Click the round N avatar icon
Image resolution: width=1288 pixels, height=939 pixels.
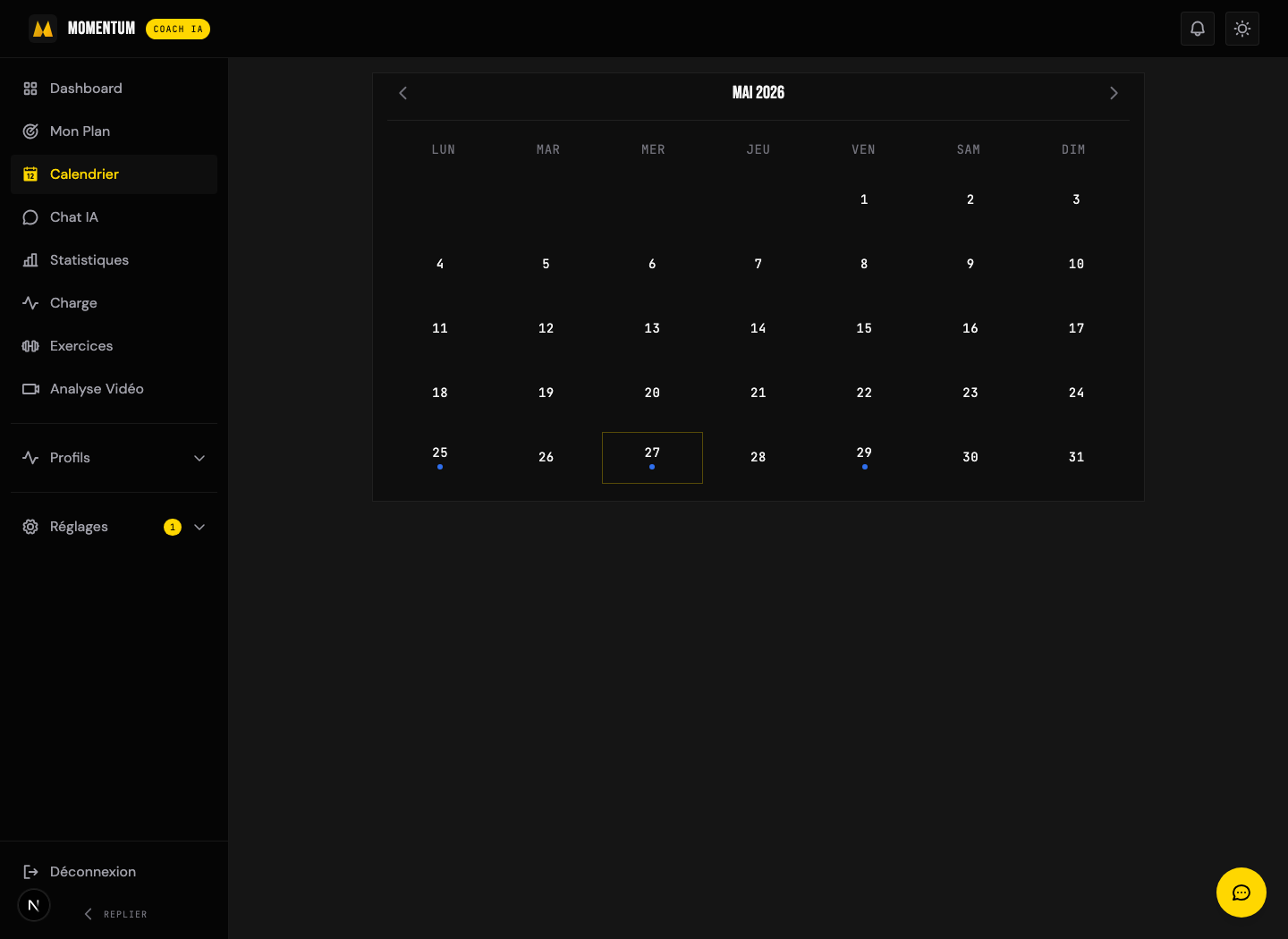(34, 905)
